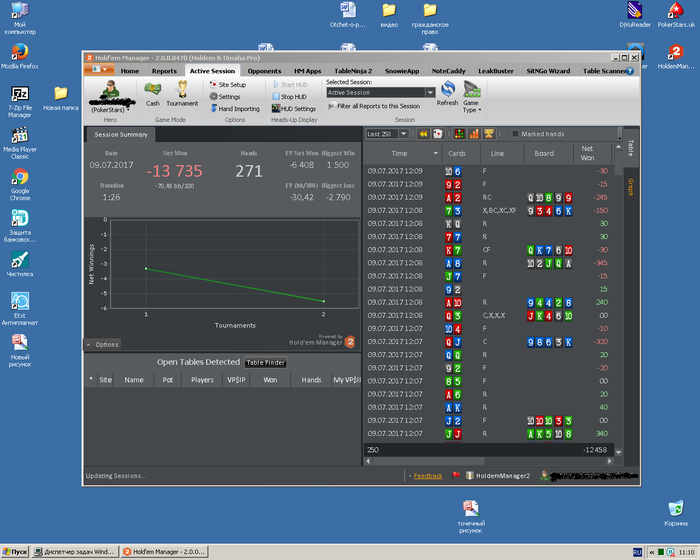Open Hand Importing
Viewport: 700px width, 560px height.
[x=235, y=109]
